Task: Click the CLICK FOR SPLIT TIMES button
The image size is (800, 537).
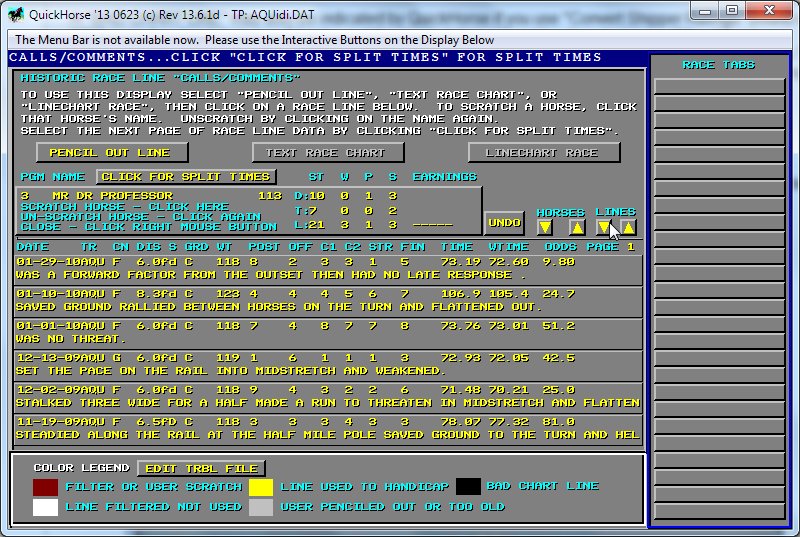Action: pos(185,177)
